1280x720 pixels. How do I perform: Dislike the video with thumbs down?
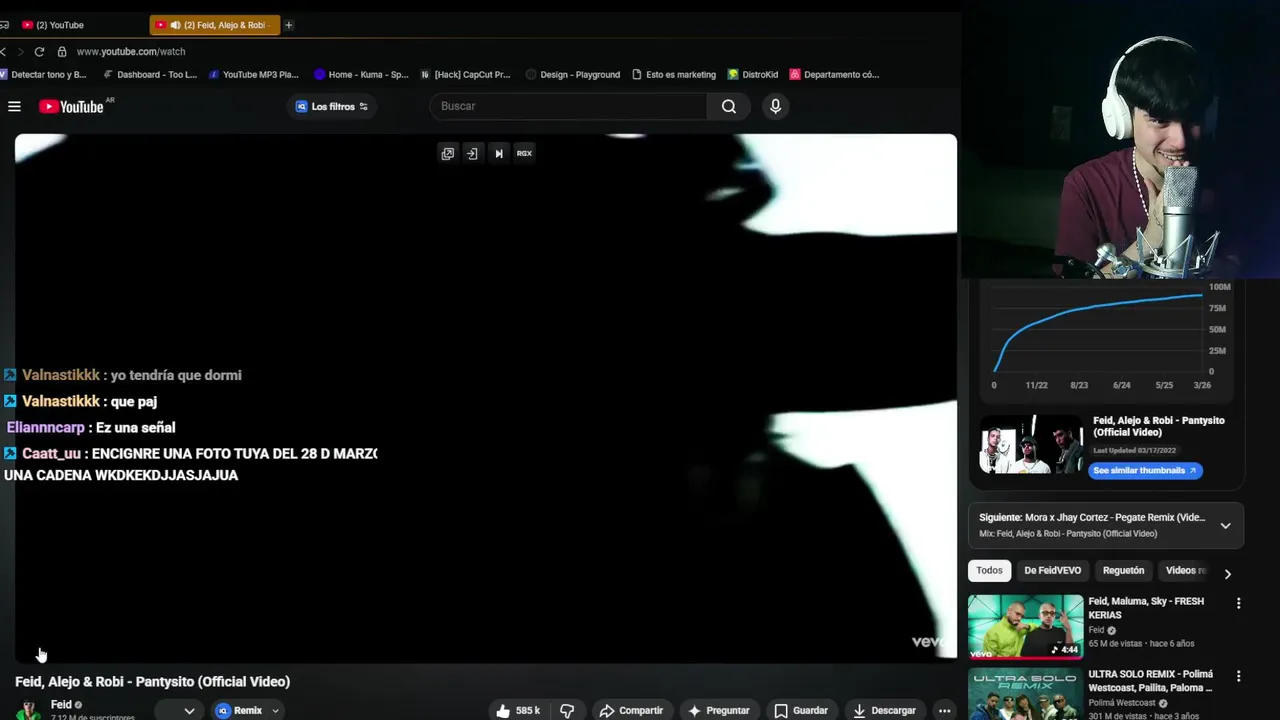(567, 710)
